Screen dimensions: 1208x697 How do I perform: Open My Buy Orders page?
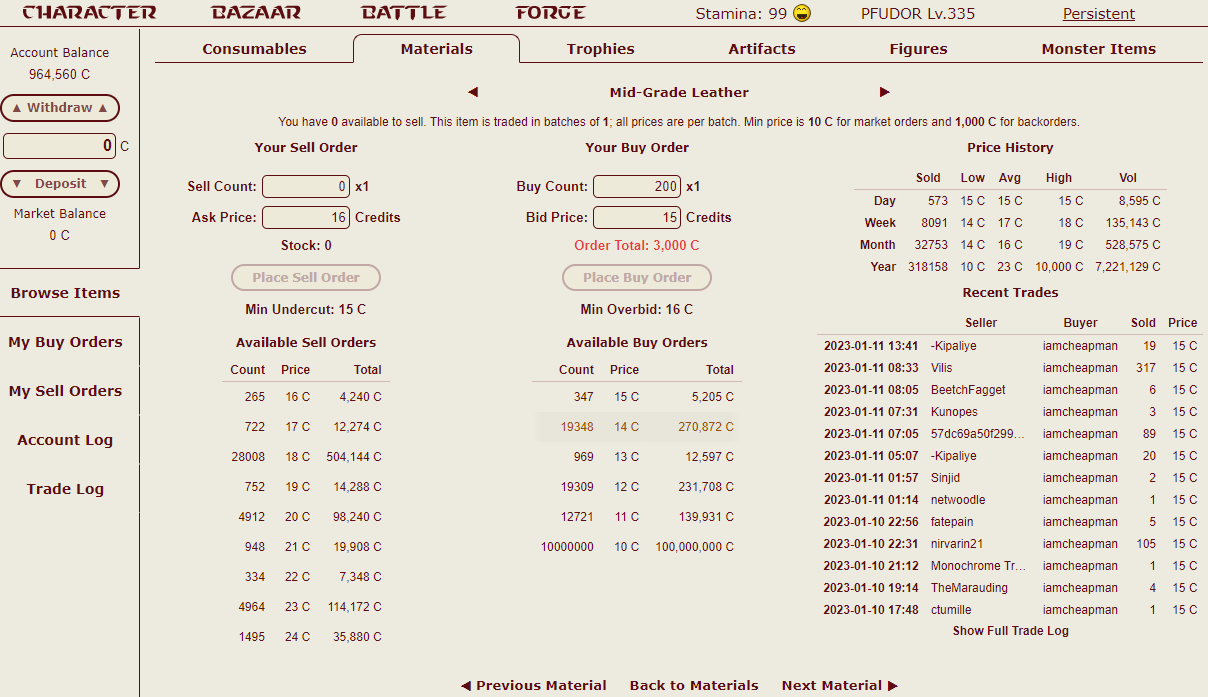(65, 342)
